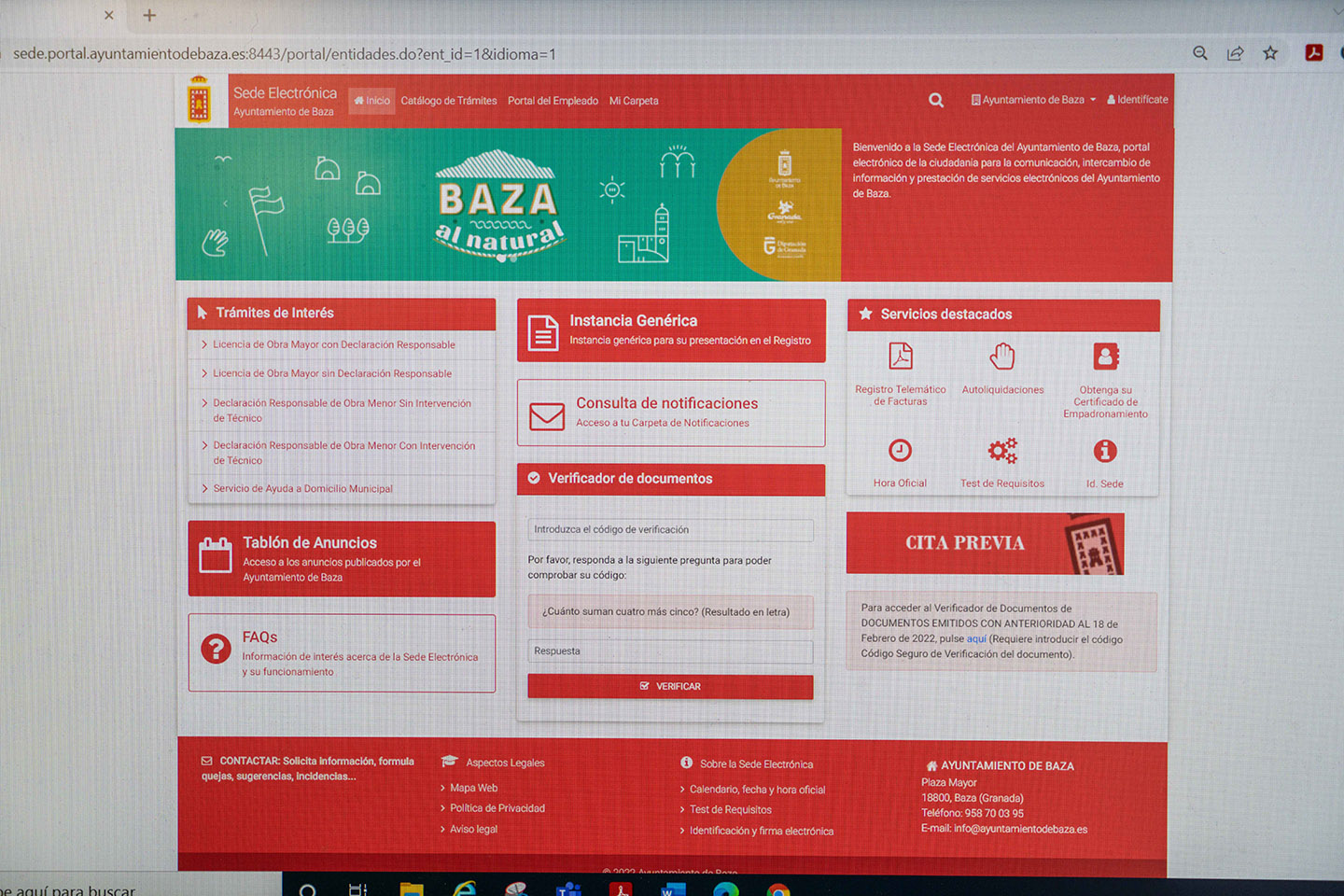The width and height of the screenshot is (1344, 896).
Task: Open the Catálogo de Trámites menu
Action: (449, 101)
